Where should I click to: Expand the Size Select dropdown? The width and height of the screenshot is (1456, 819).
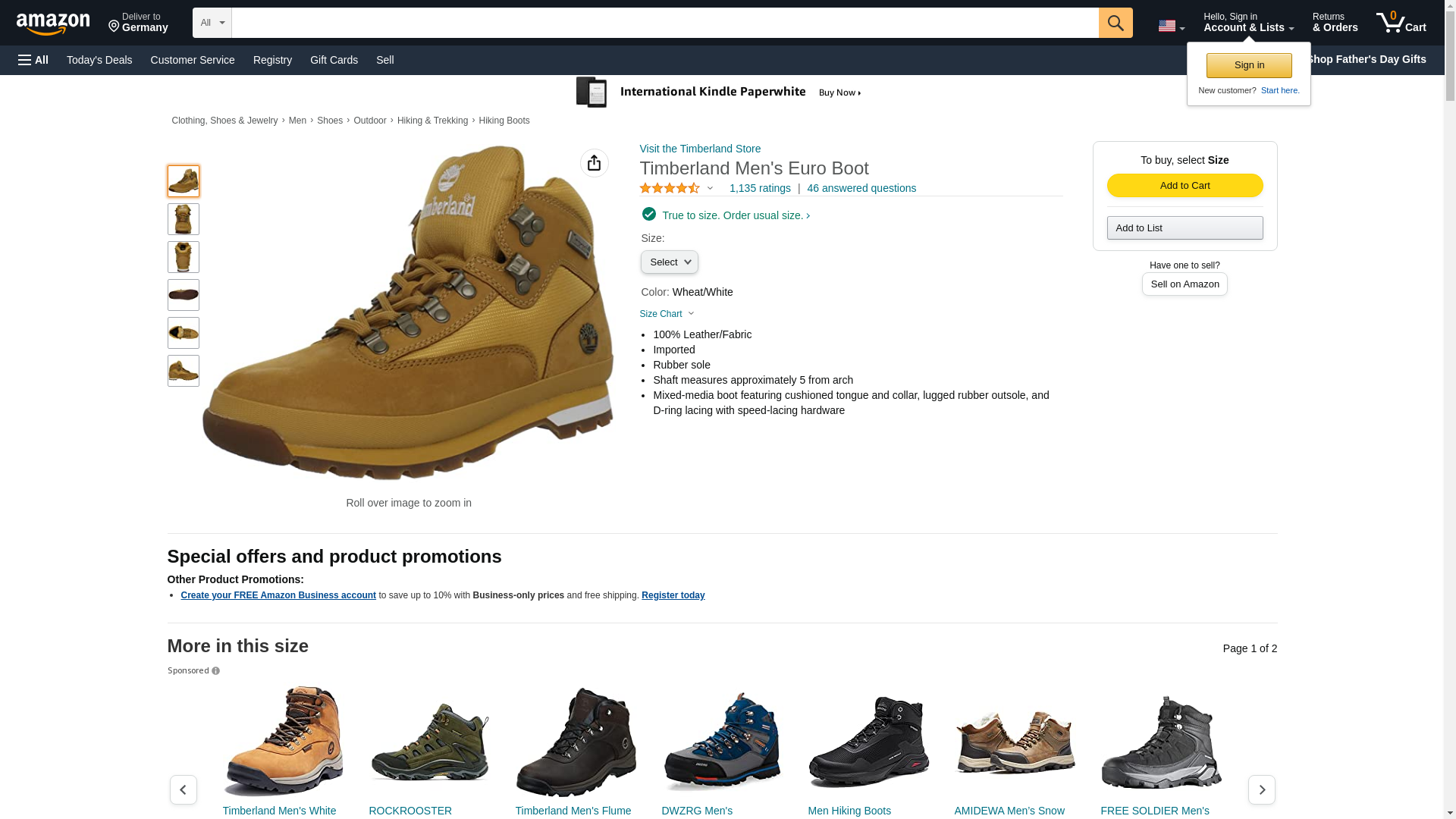[670, 262]
